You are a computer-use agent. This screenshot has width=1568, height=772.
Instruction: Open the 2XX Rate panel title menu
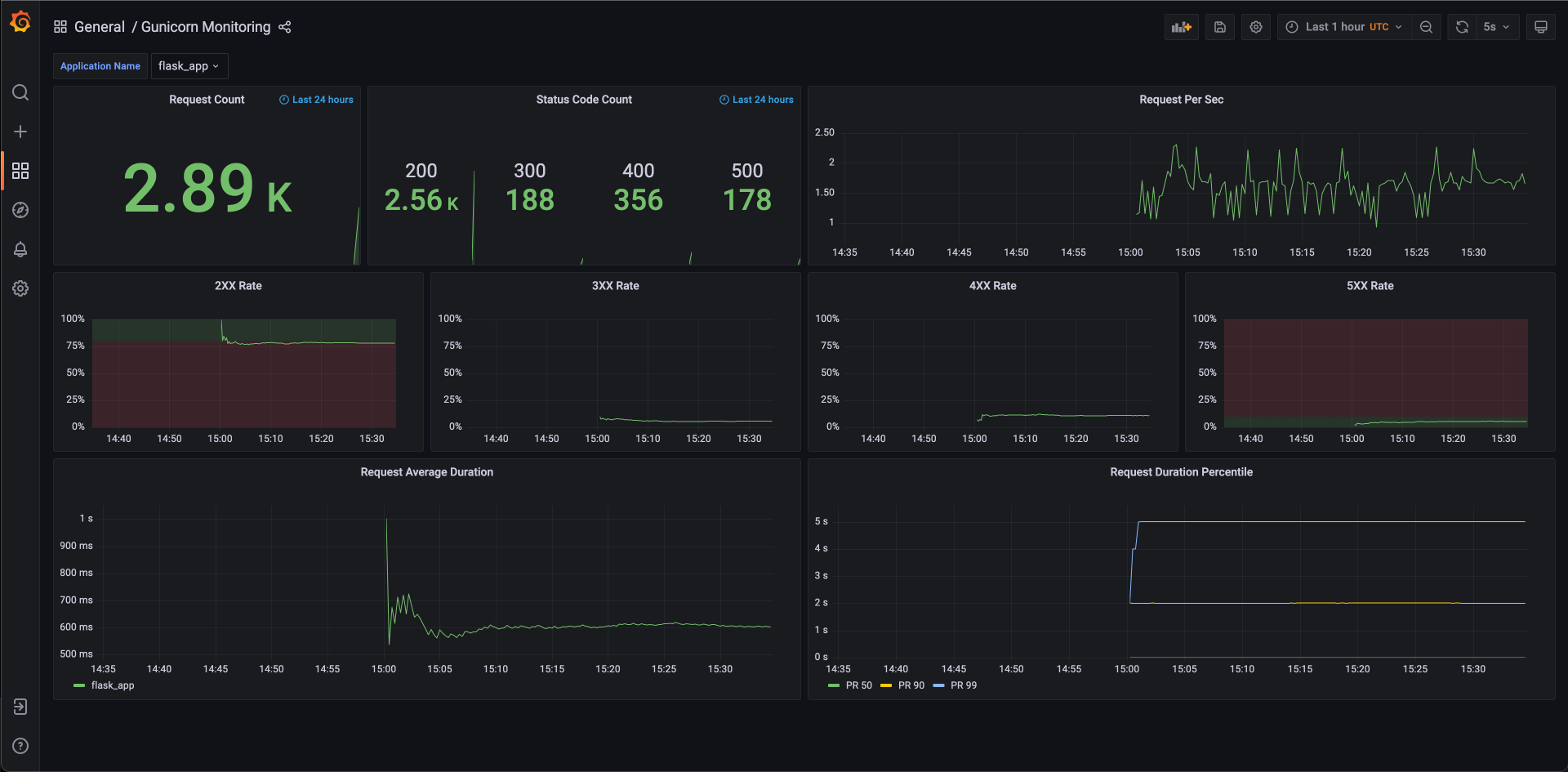pos(238,286)
